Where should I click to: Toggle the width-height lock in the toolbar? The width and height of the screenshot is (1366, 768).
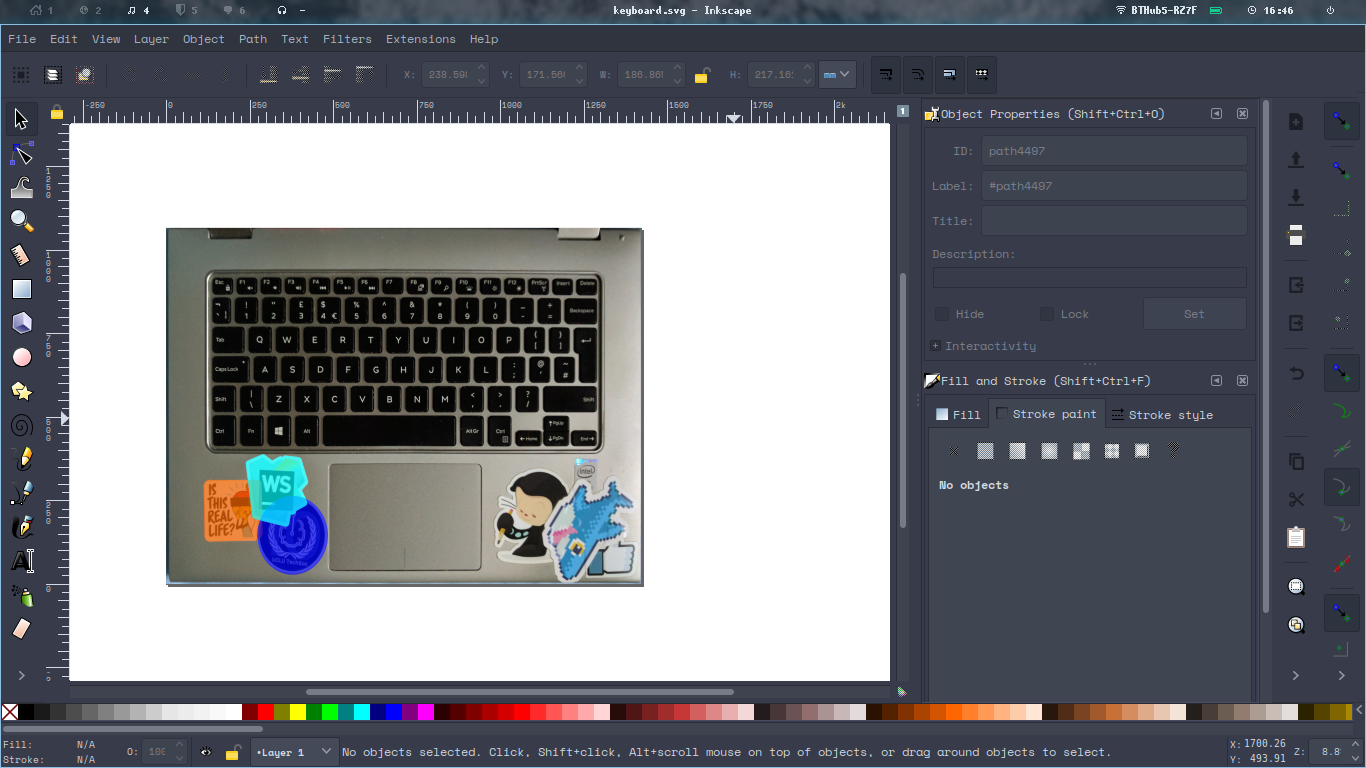703,75
